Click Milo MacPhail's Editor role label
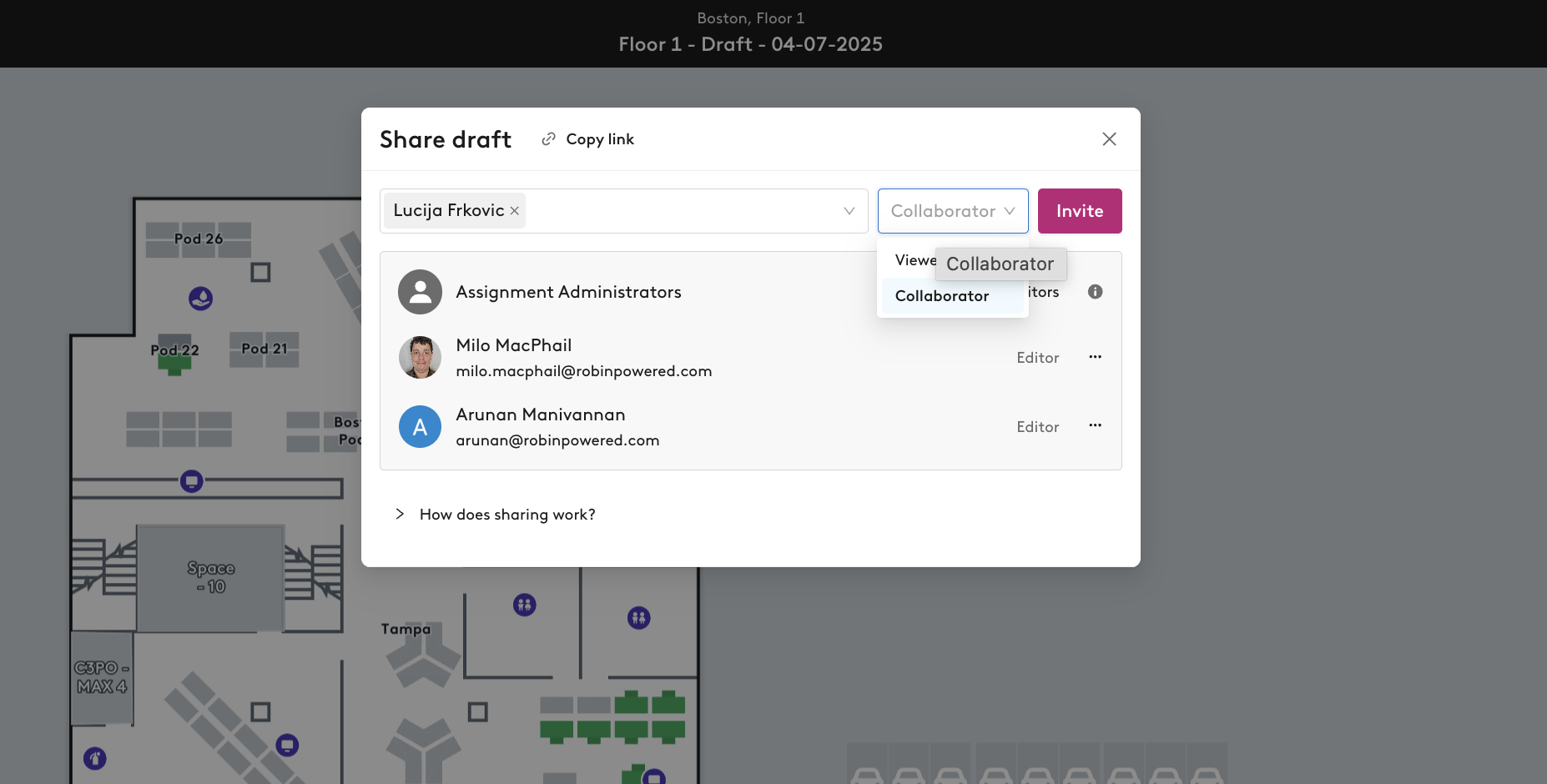The height and width of the screenshot is (784, 1547). click(1038, 358)
